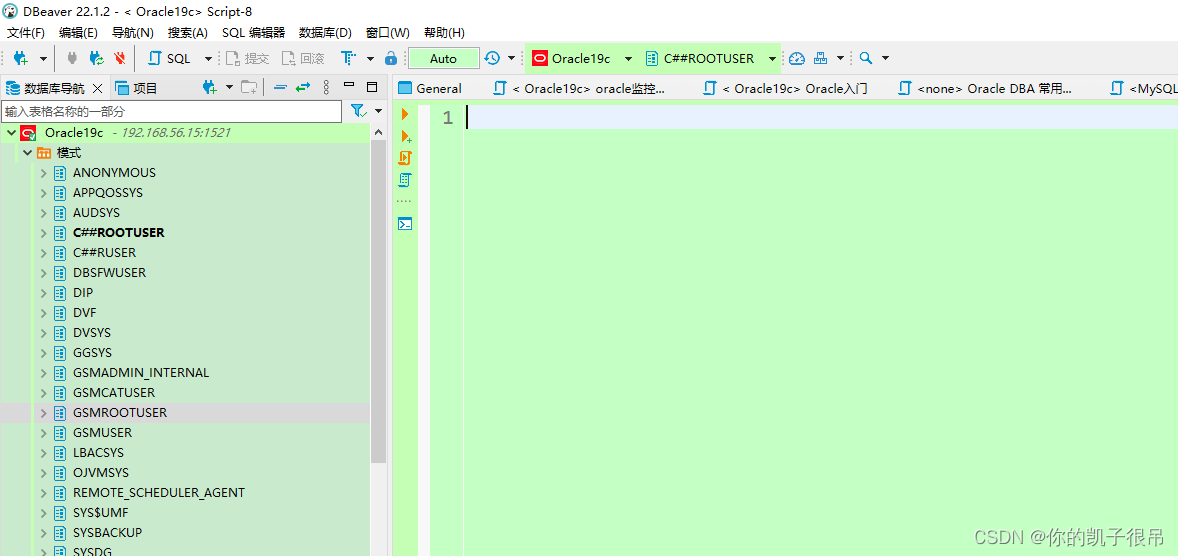Click the 输入表格名称的一部分 filter field

point(172,112)
